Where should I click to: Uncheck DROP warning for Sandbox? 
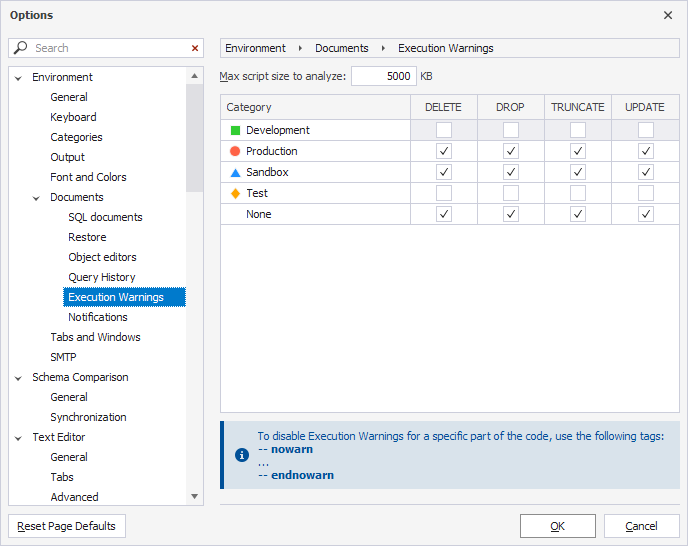click(511, 172)
